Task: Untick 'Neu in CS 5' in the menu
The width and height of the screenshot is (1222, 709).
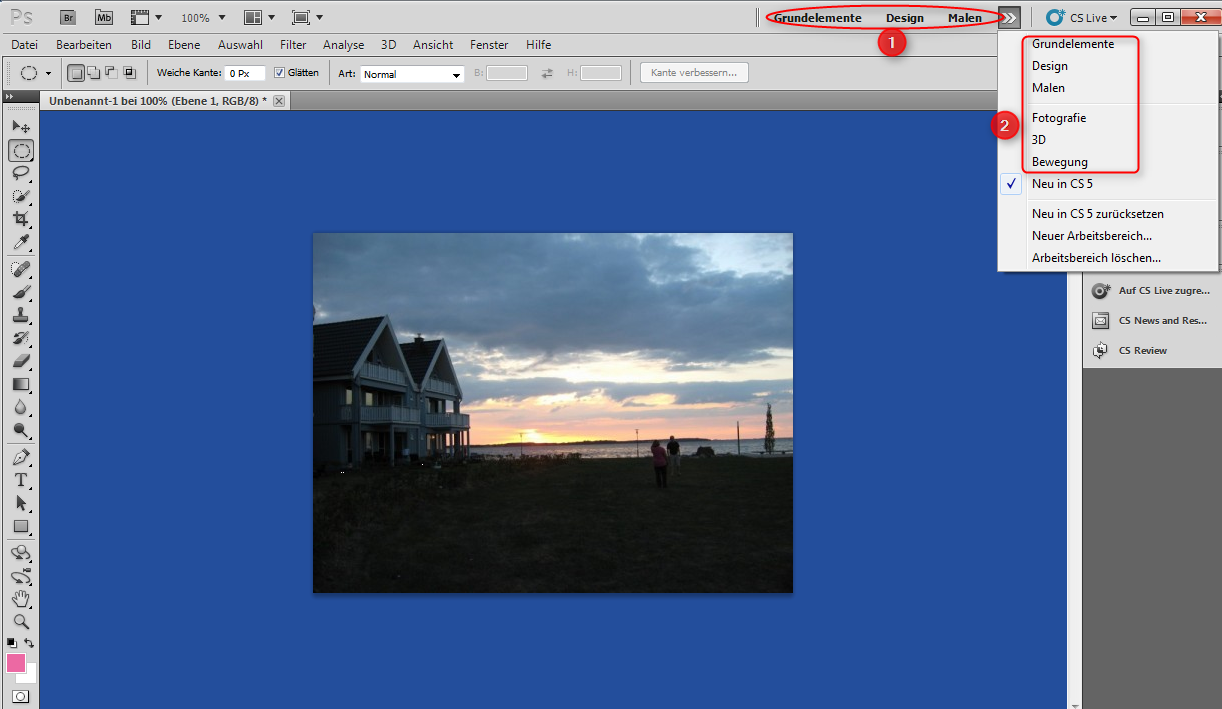Action: pos(1062,183)
